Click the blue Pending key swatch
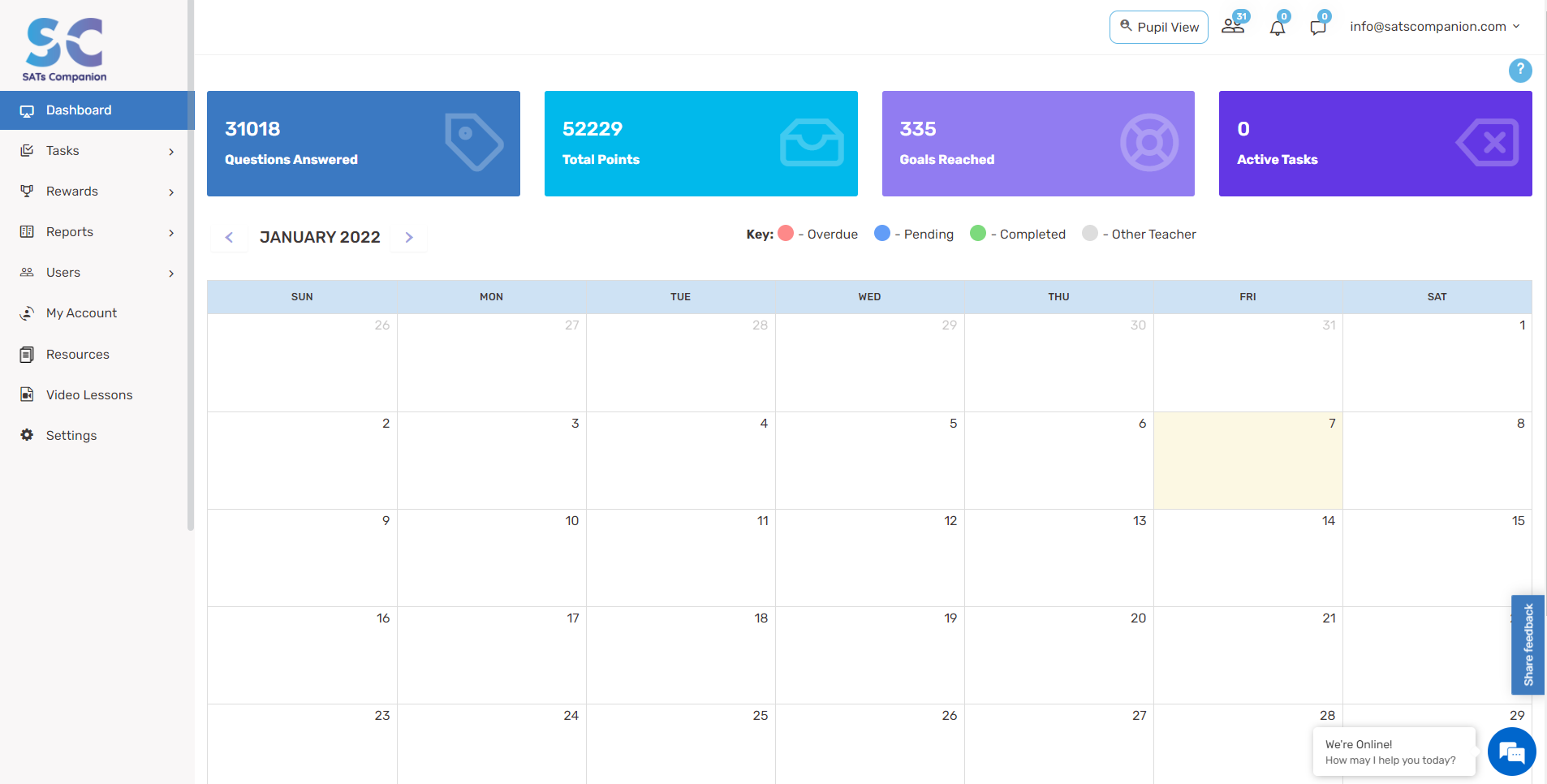 [882, 233]
